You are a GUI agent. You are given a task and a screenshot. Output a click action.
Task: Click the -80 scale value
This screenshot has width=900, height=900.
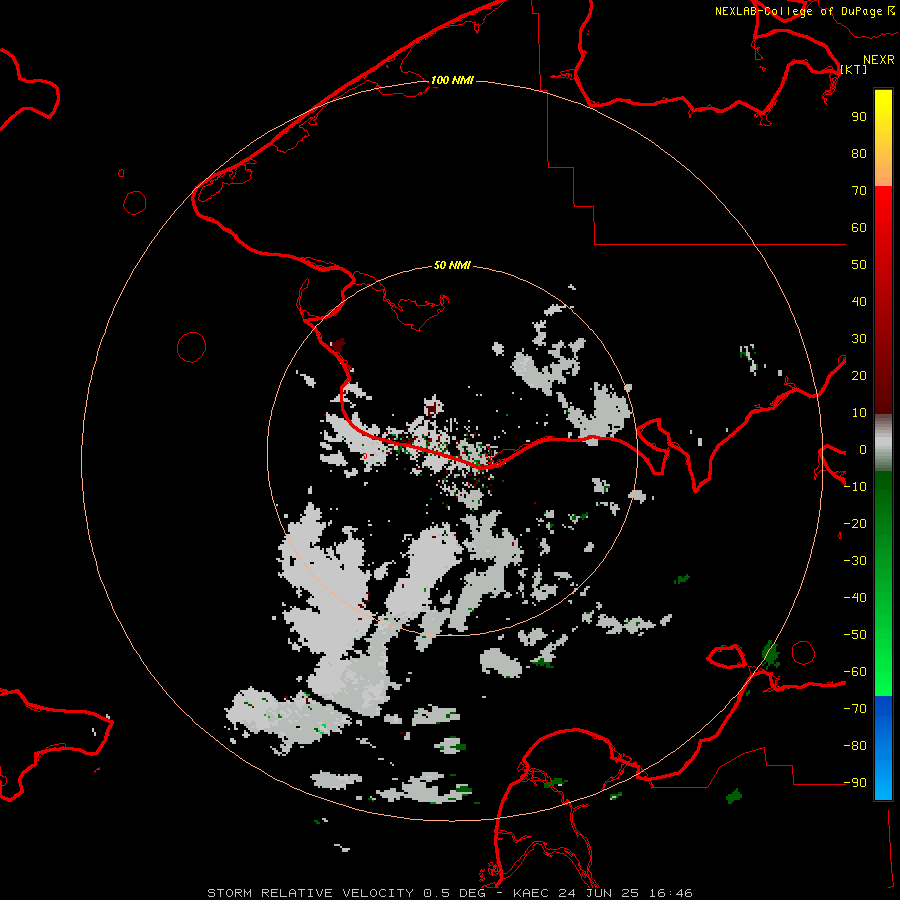click(855, 746)
